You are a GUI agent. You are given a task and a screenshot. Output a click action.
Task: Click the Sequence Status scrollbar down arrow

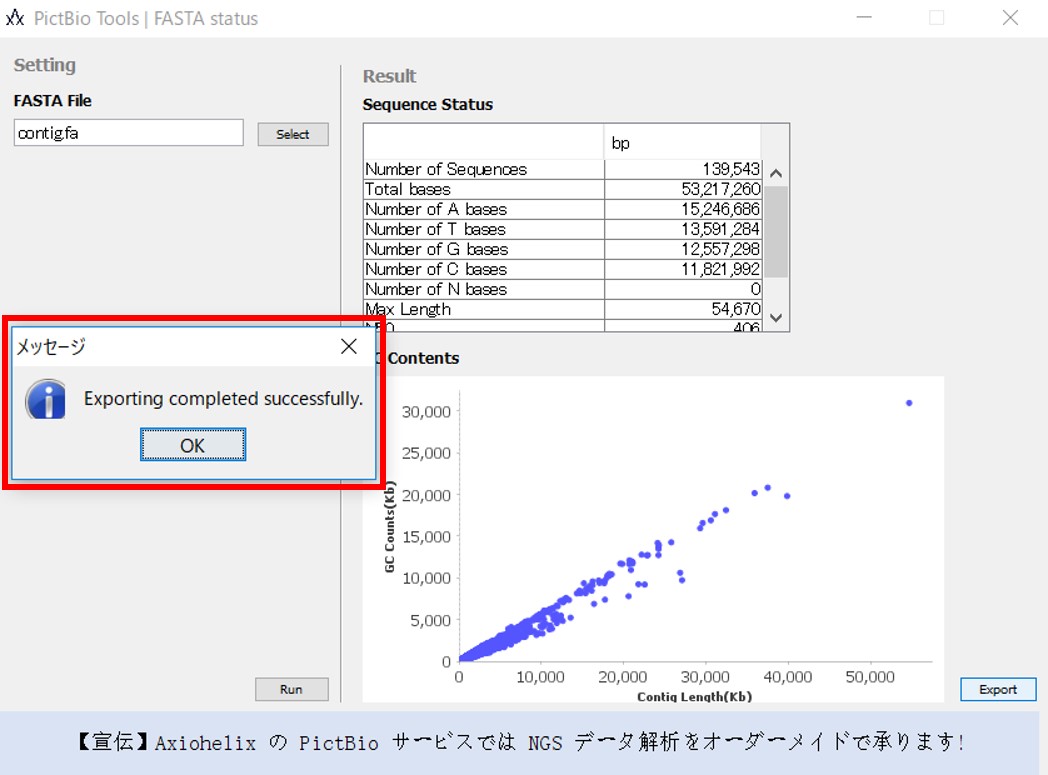776,319
